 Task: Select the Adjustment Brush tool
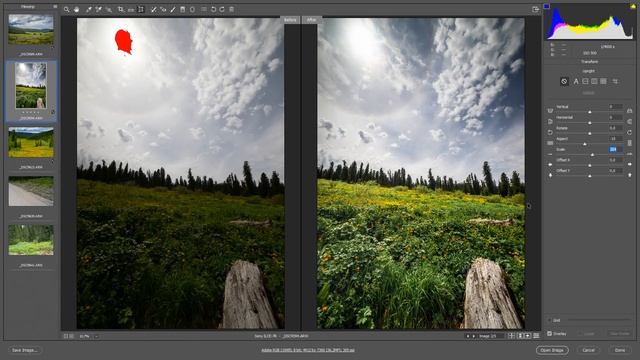click(173, 9)
